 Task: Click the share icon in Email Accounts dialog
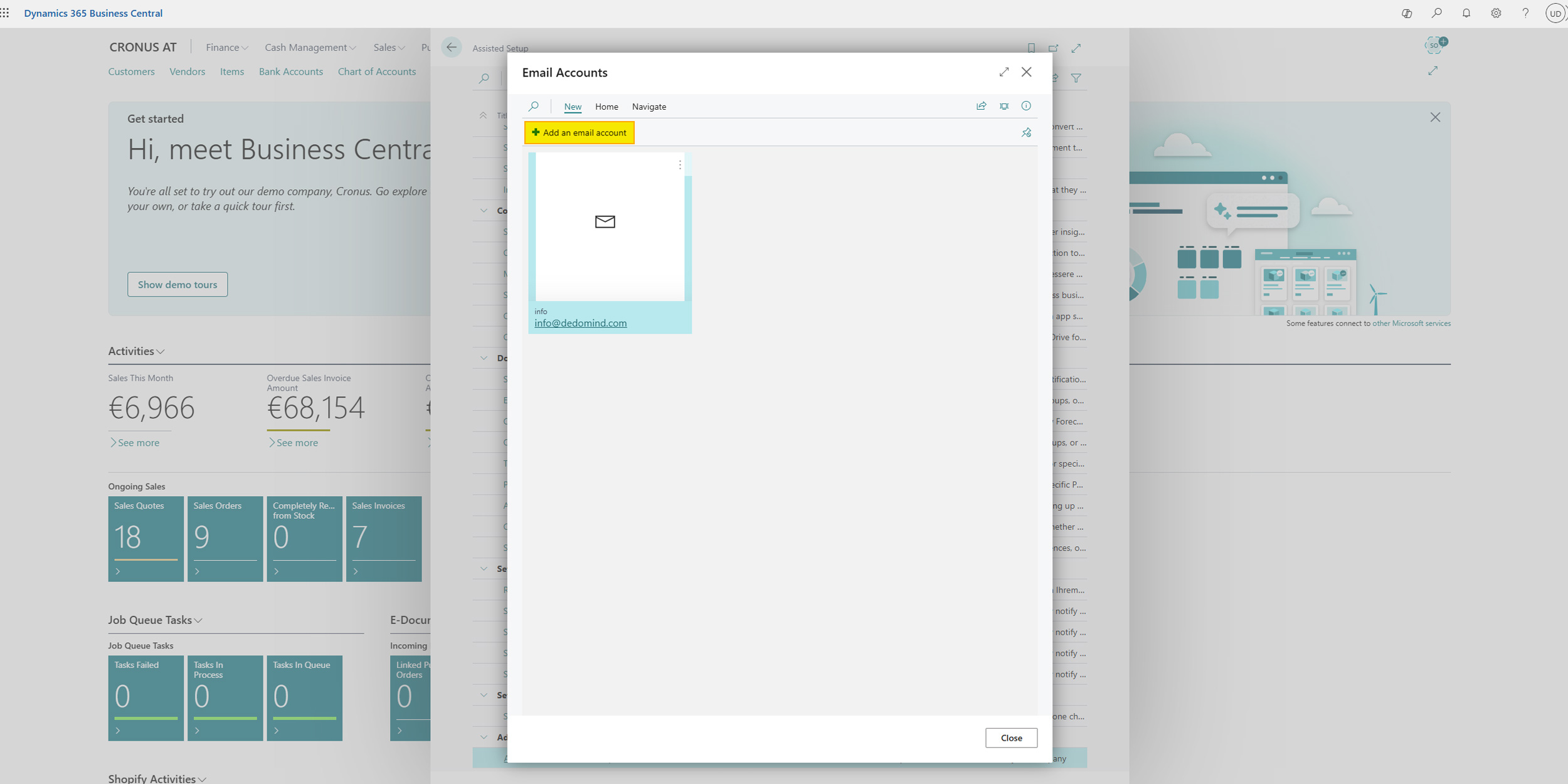pyautogui.click(x=980, y=106)
